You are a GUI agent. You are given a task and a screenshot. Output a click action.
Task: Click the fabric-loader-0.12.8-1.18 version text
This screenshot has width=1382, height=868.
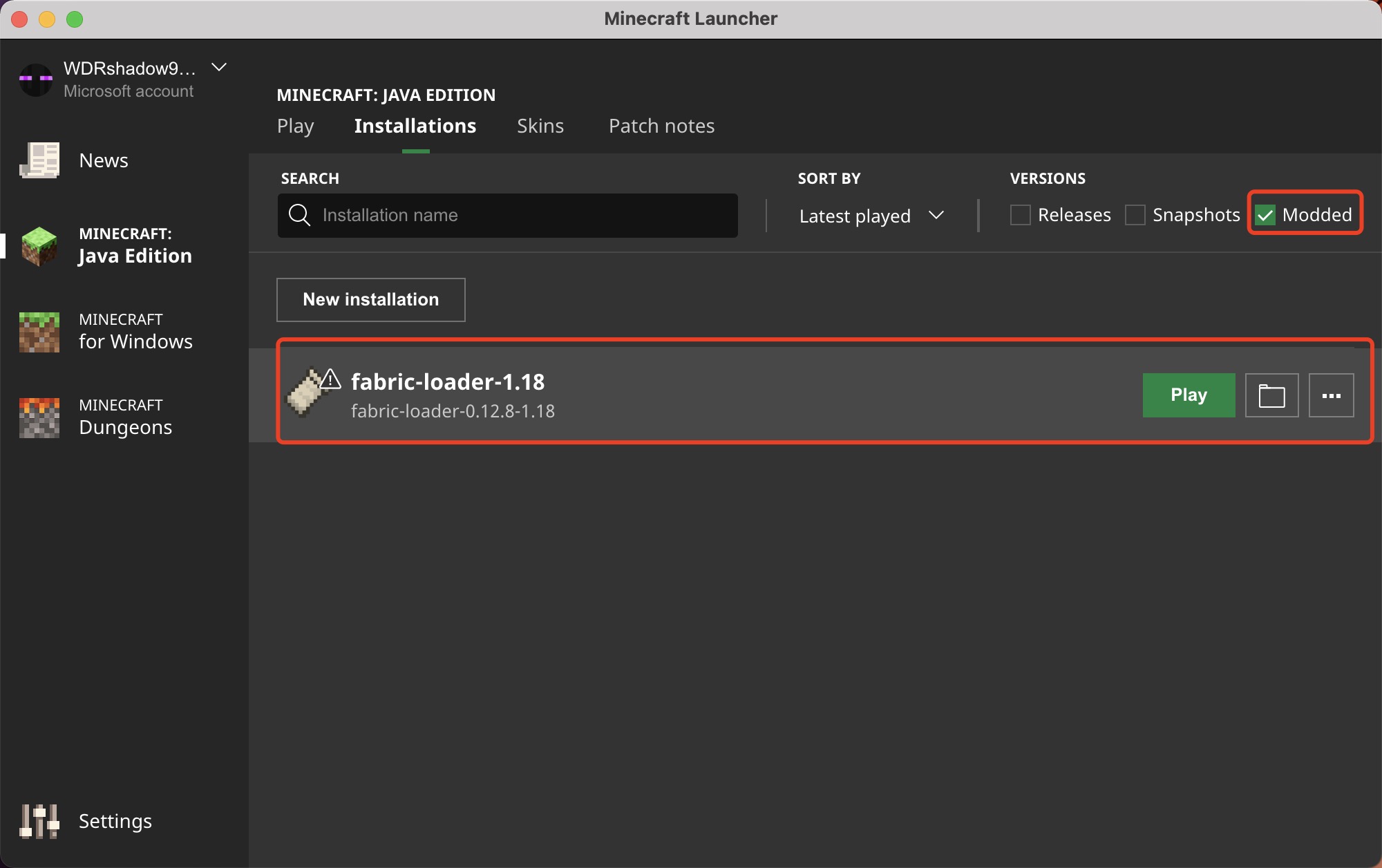click(x=453, y=411)
